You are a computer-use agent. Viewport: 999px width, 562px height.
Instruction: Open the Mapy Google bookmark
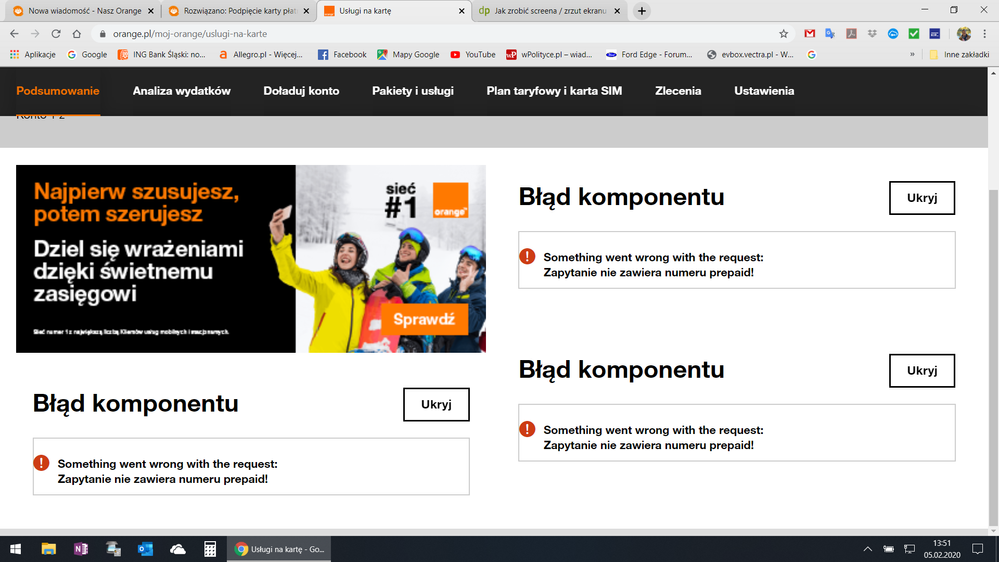pyautogui.click(x=408, y=55)
